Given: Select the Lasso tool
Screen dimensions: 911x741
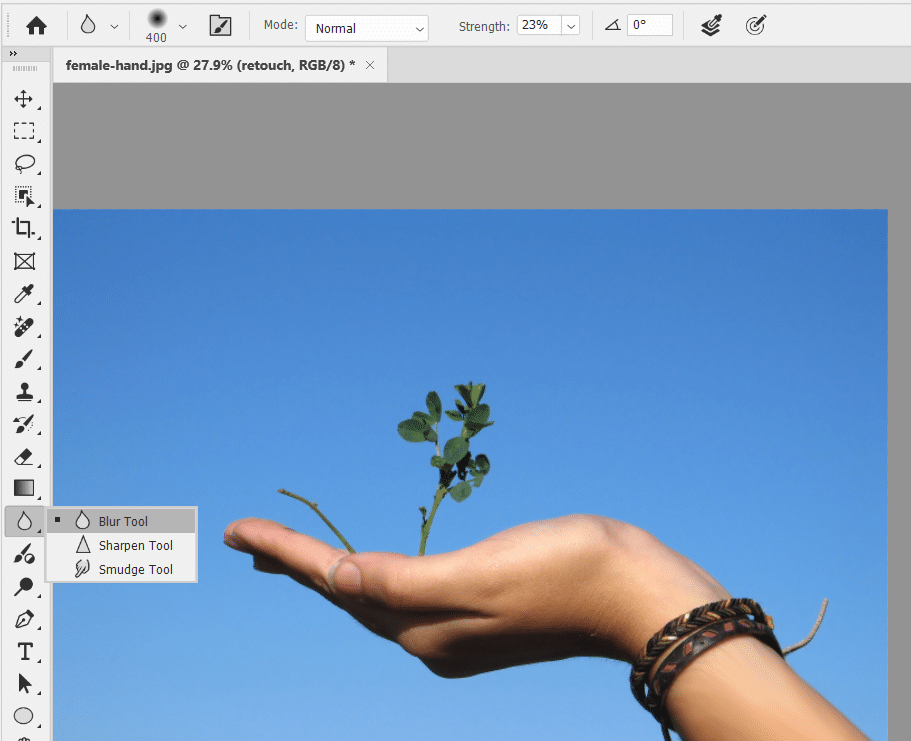Looking at the screenshot, I should [x=24, y=163].
